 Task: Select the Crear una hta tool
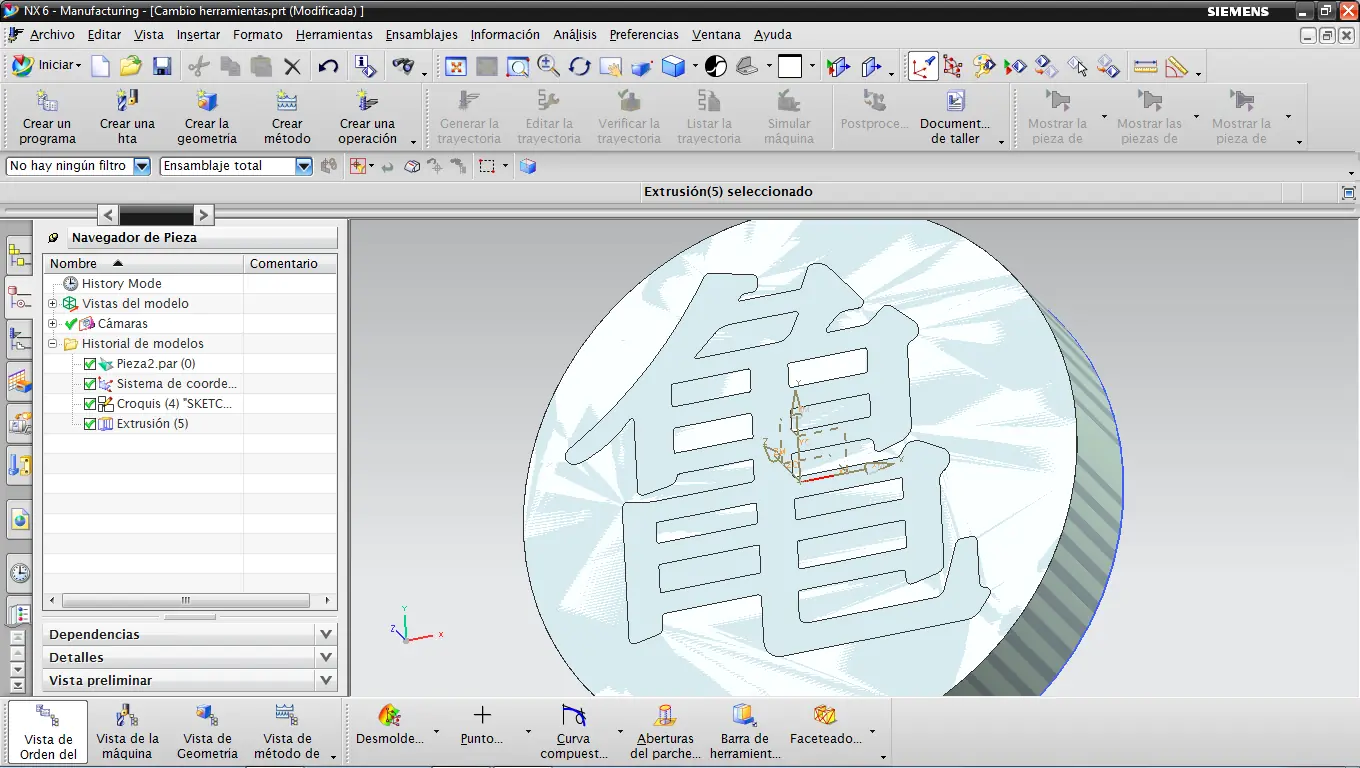[x=127, y=102]
